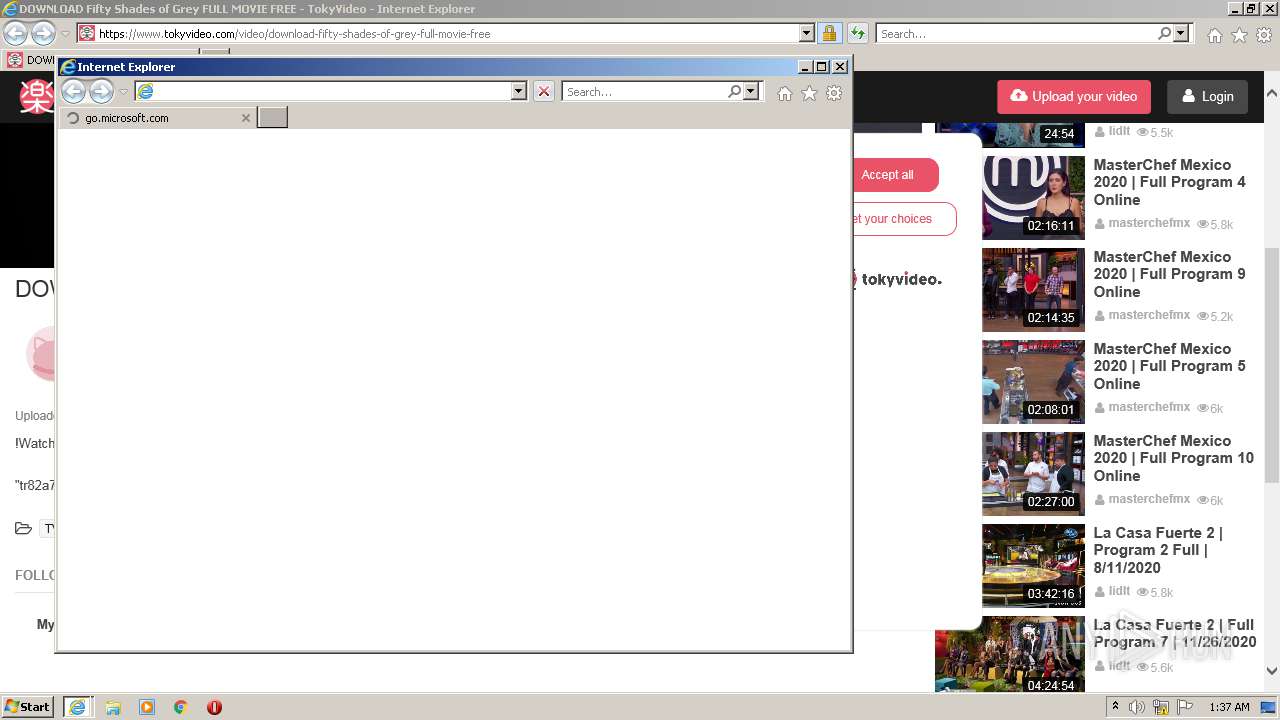Open Home icon in main browser window
Image resolution: width=1280 pixels, height=720 pixels.
(1214, 35)
